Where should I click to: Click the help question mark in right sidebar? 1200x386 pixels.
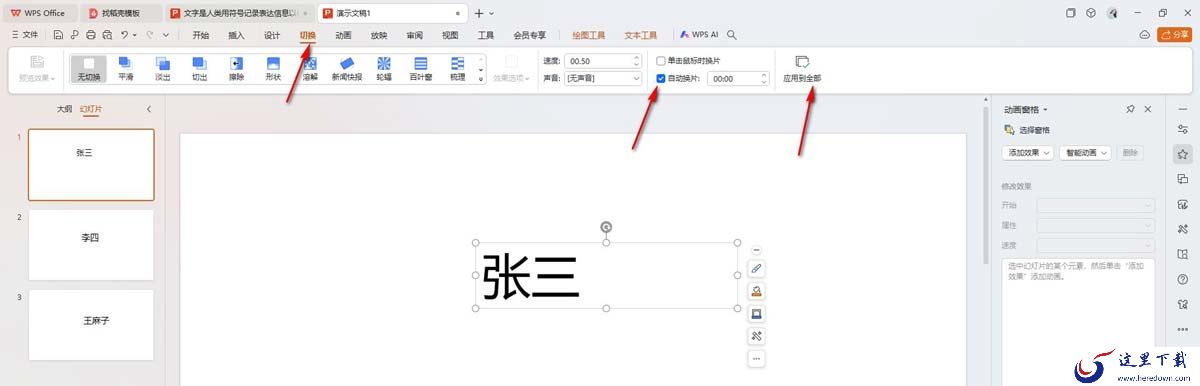click(x=1183, y=279)
